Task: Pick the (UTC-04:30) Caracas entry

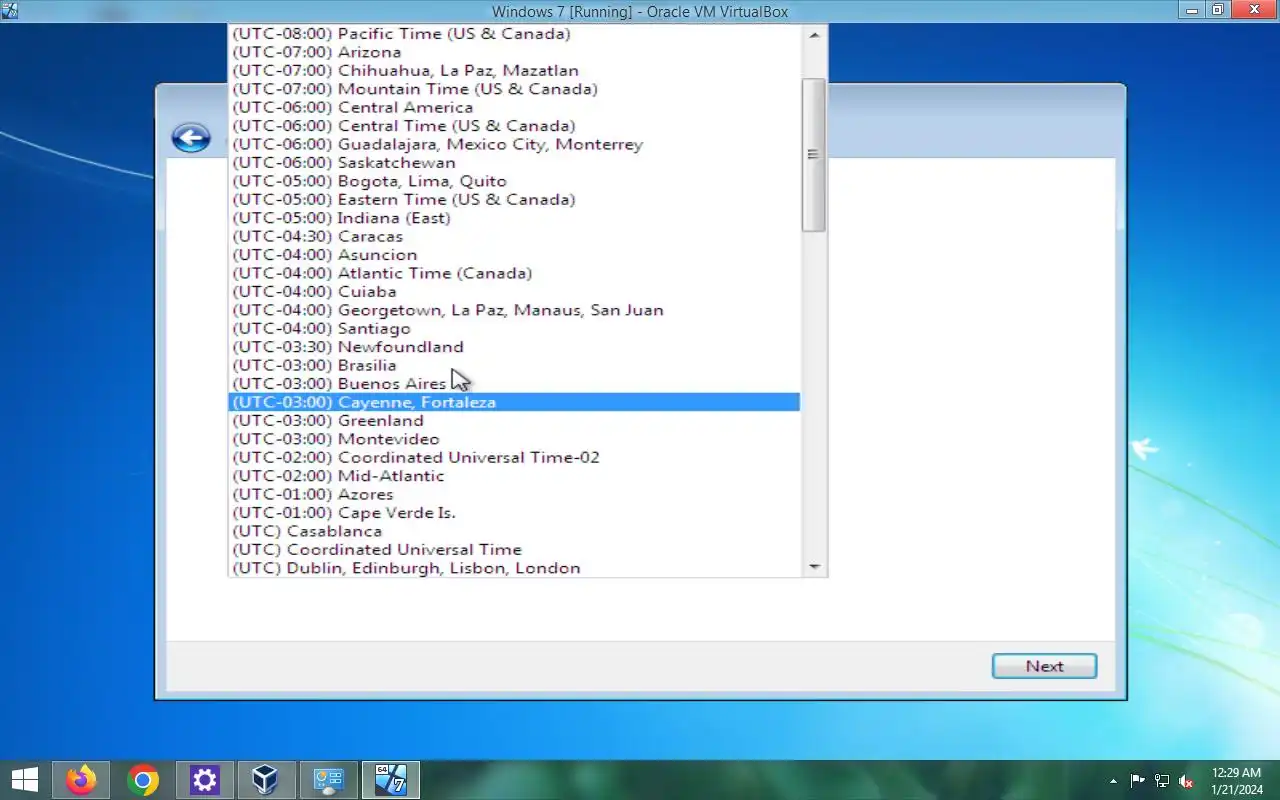Action: point(514,237)
